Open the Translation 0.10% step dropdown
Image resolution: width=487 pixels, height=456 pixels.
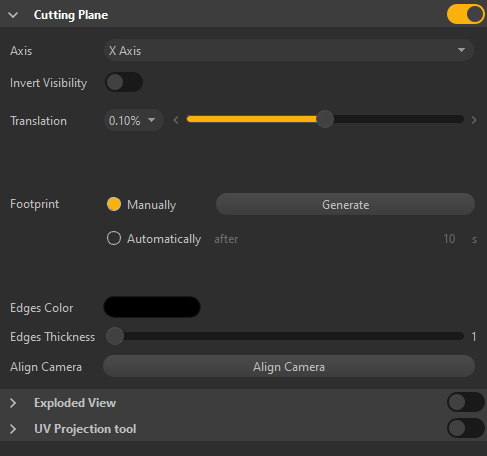coord(134,120)
